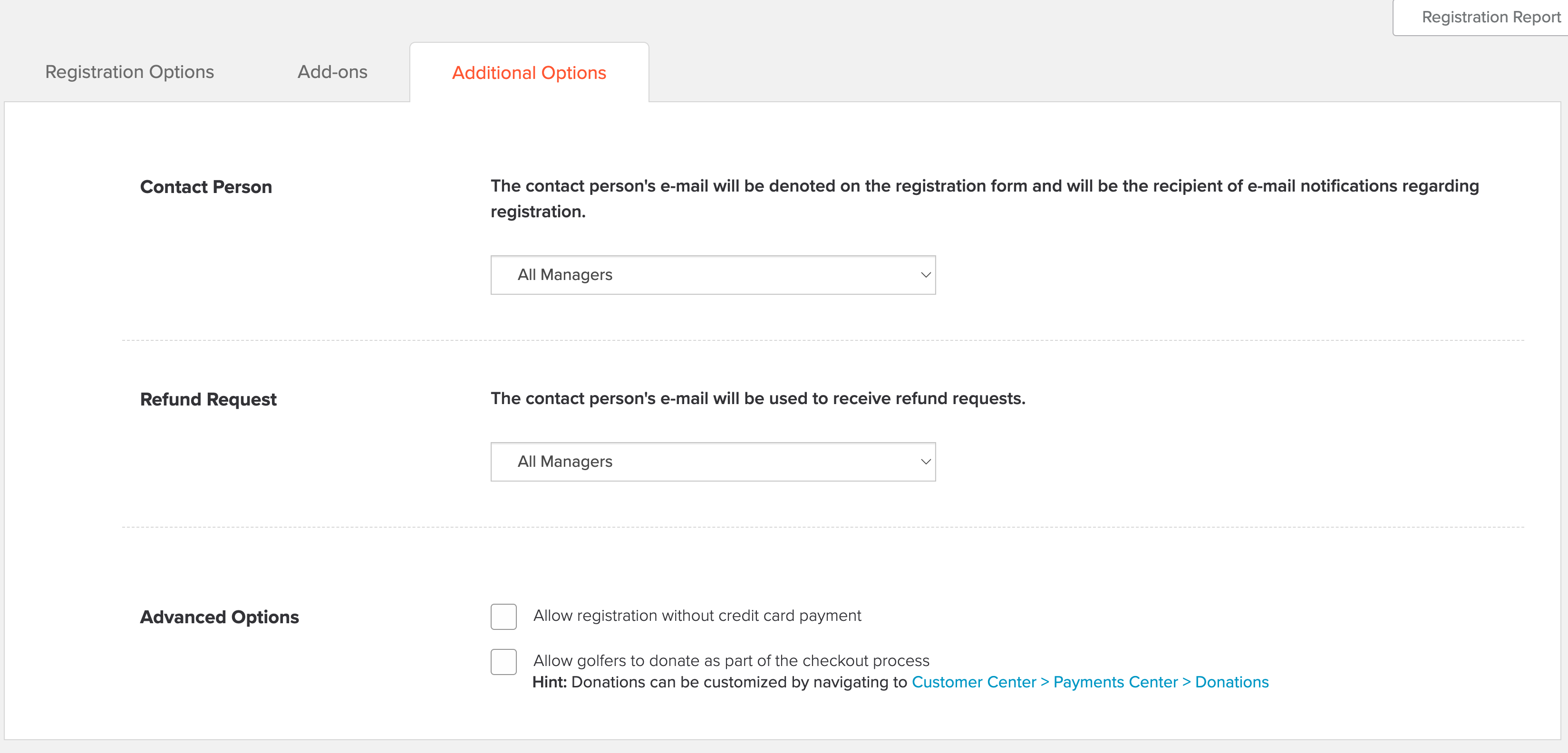
Task: Follow the Customer Center > Payments Center > Donations link
Action: (x=1090, y=682)
